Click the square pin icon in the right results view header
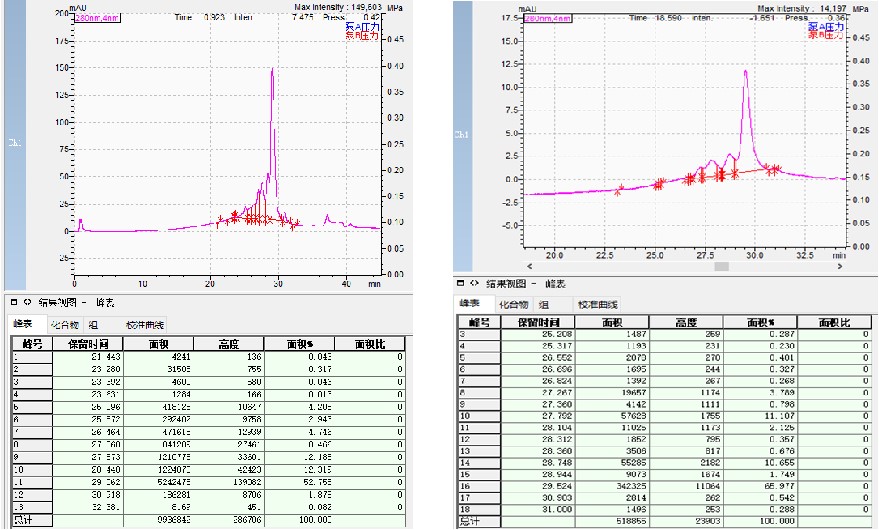879x530 pixels. (458, 283)
